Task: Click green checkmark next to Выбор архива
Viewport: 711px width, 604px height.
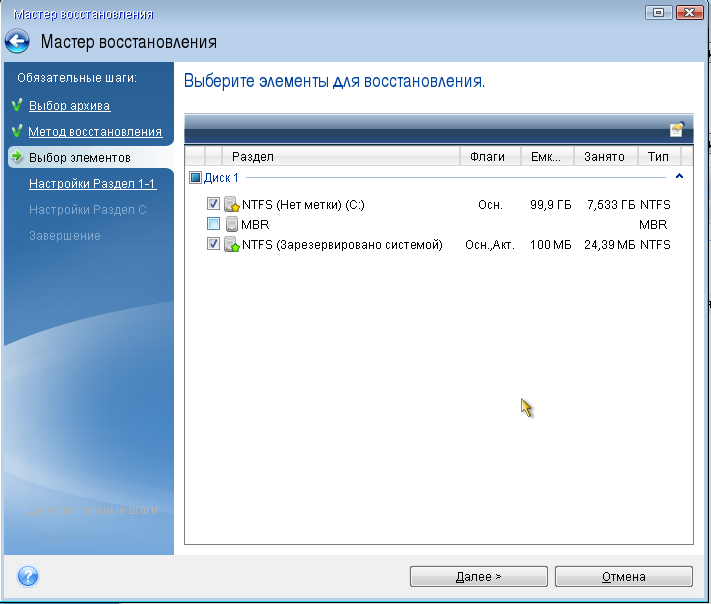Action: pos(17,105)
